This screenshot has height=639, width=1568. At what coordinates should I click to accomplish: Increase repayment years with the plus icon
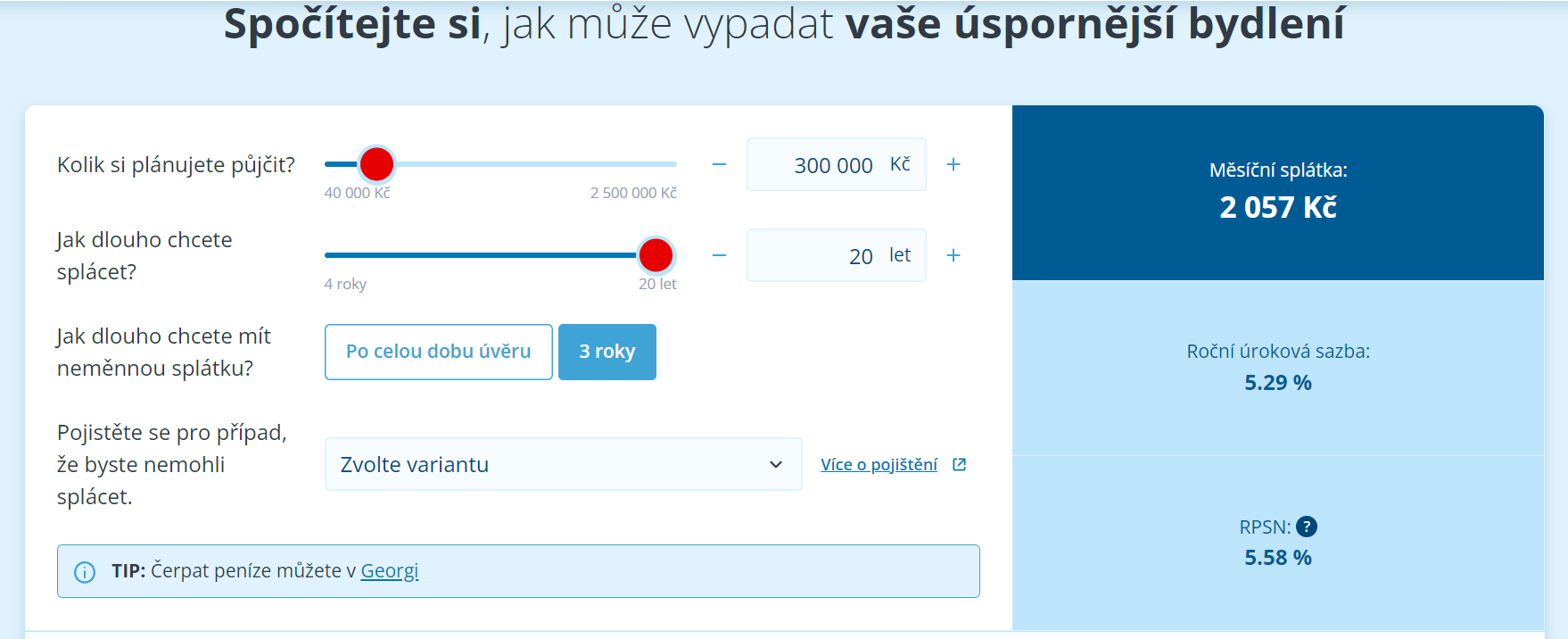(953, 256)
